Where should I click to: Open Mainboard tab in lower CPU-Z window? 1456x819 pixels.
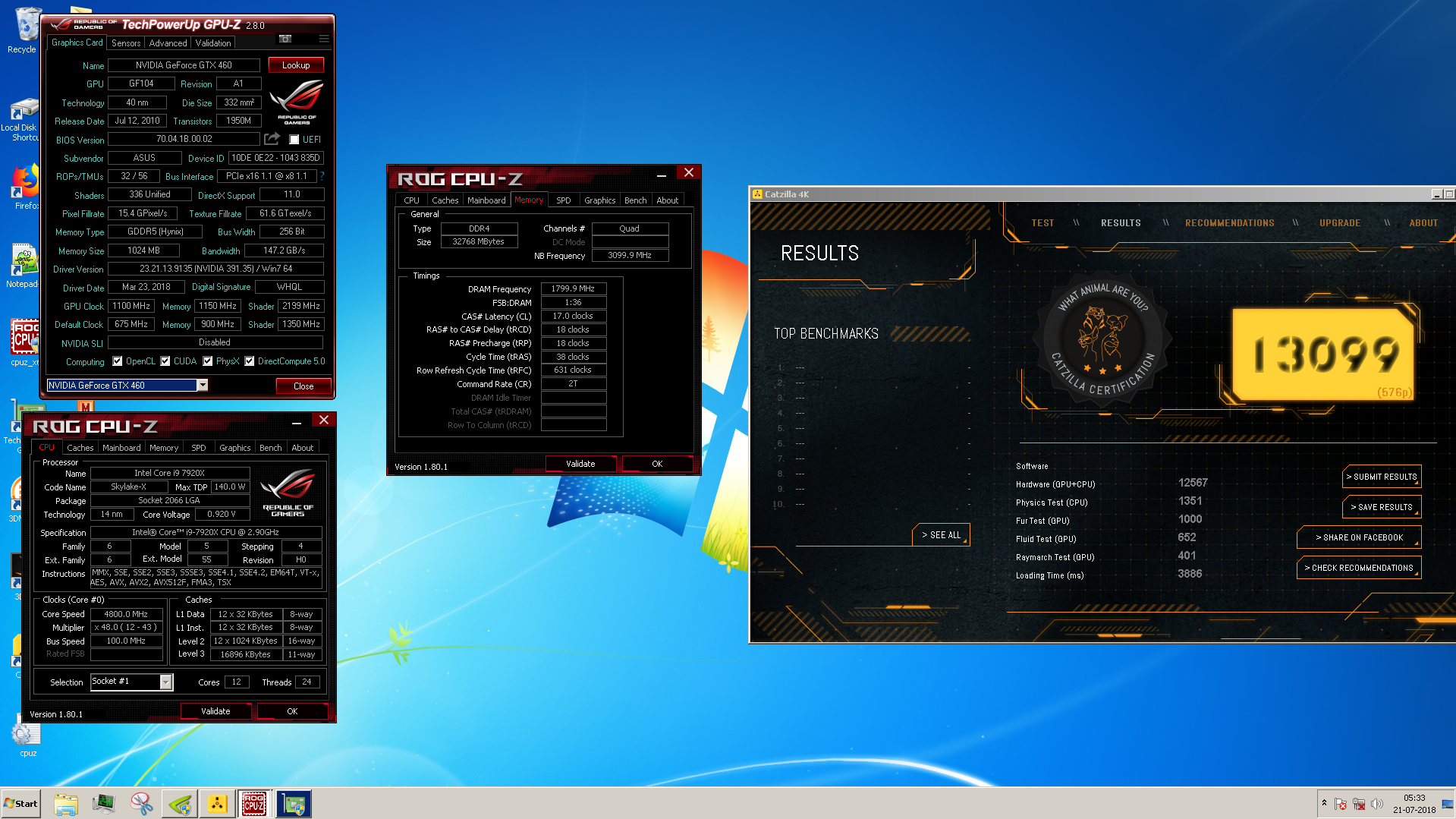(121, 448)
